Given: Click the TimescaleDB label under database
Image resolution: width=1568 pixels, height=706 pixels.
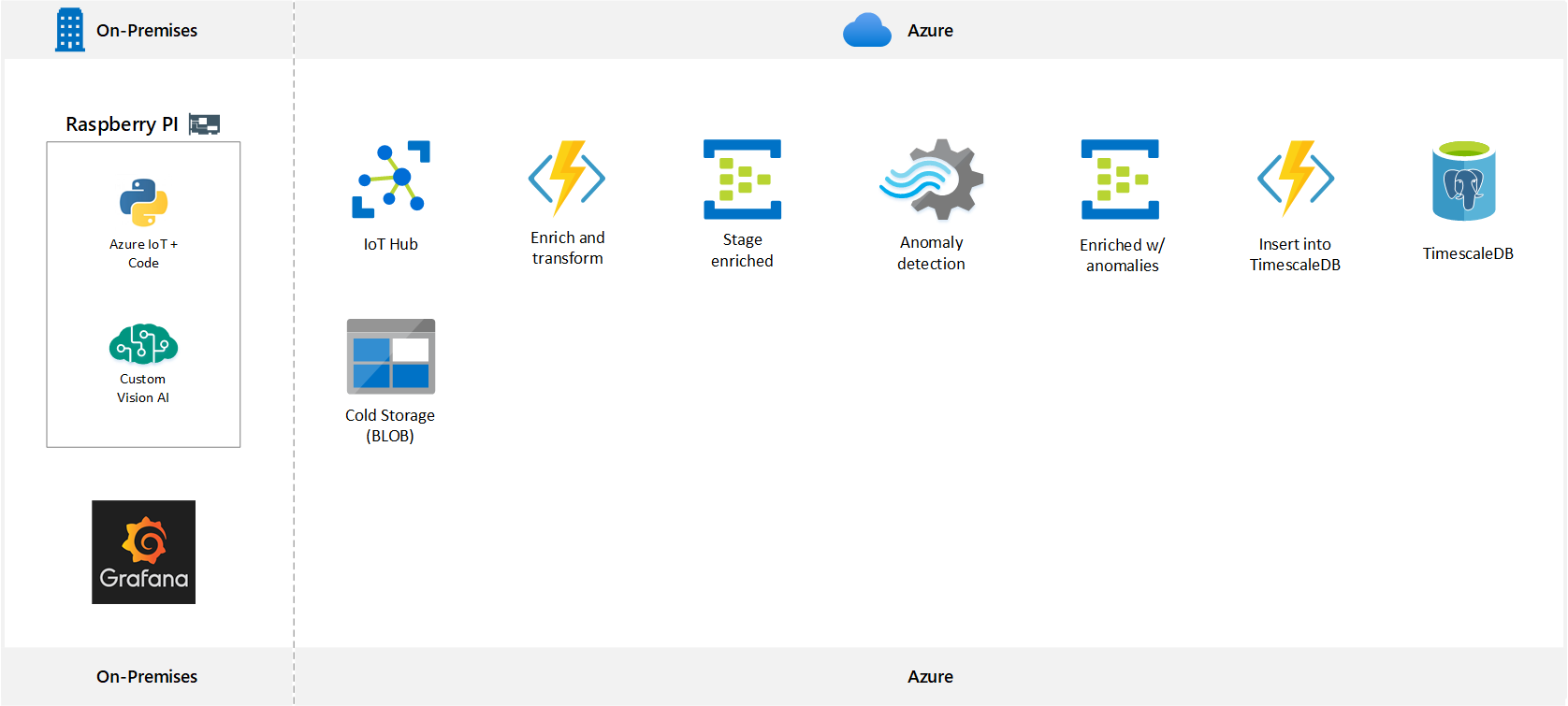Looking at the screenshot, I should click(1468, 253).
